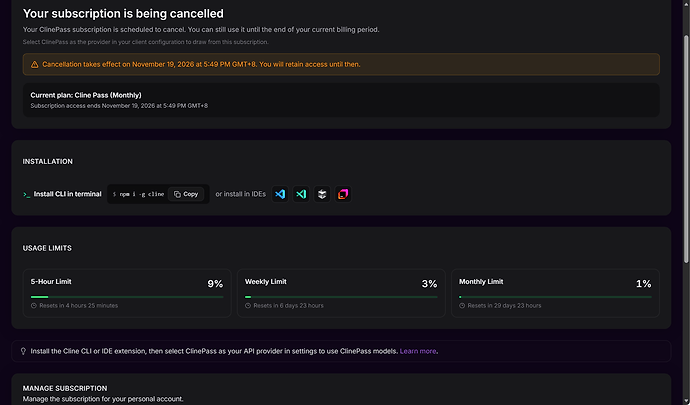
Task: Click the Weekly Limit progress bar
Action: (x=341, y=297)
